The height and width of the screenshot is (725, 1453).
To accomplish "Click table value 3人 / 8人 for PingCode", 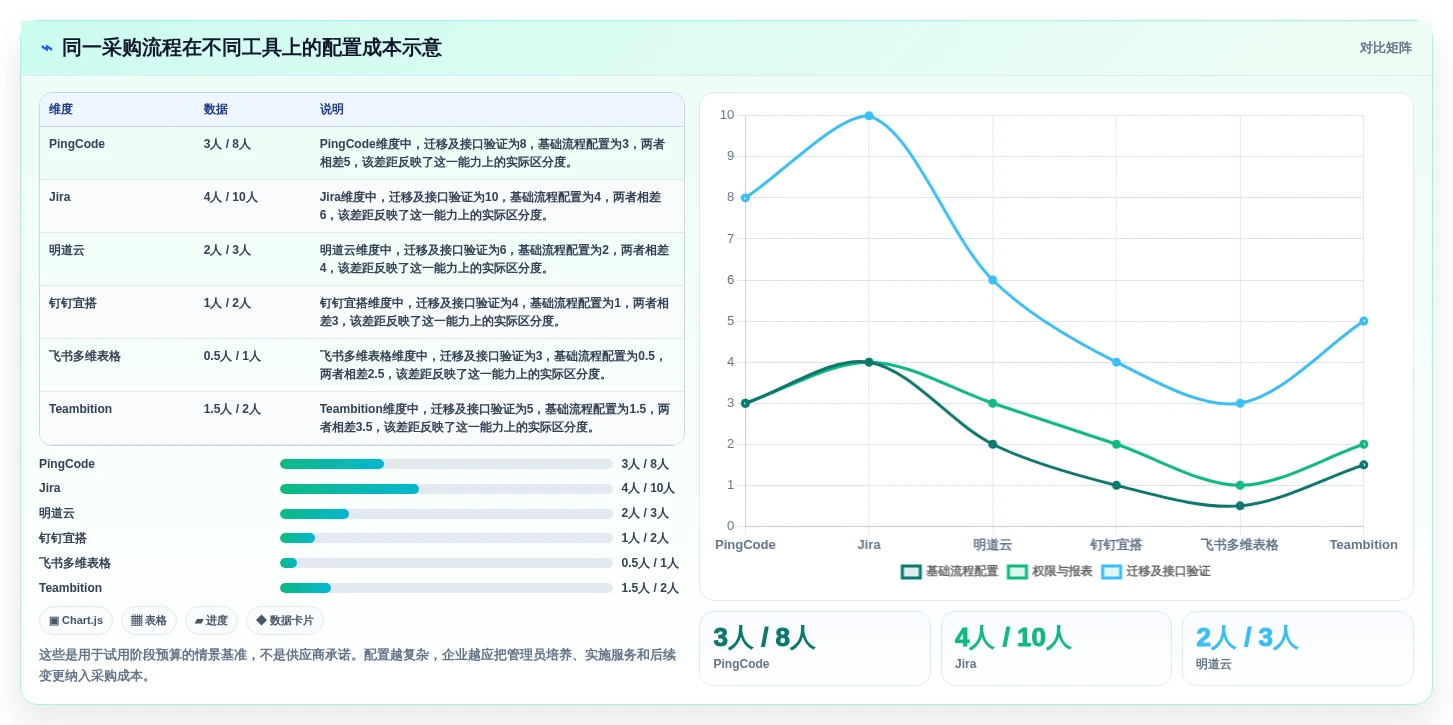I will click(x=227, y=144).
